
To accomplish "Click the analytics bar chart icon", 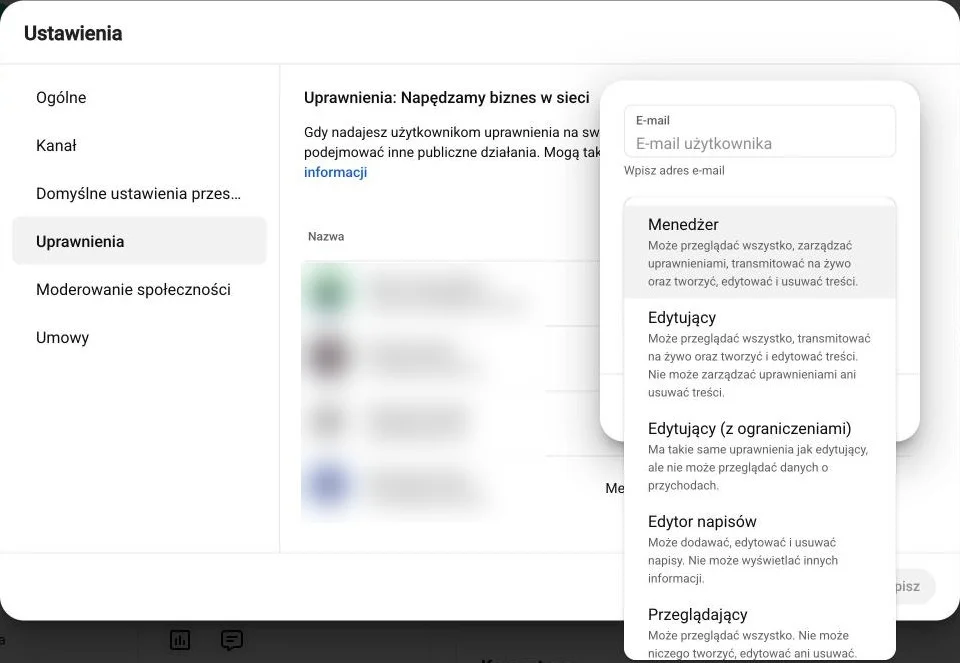I will point(180,640).
